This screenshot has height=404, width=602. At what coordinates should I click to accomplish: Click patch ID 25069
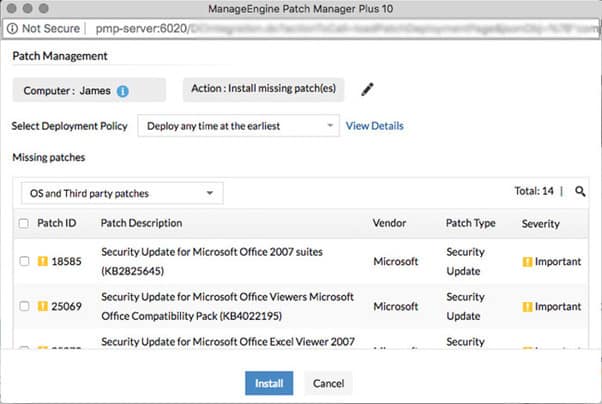(66, 306)
